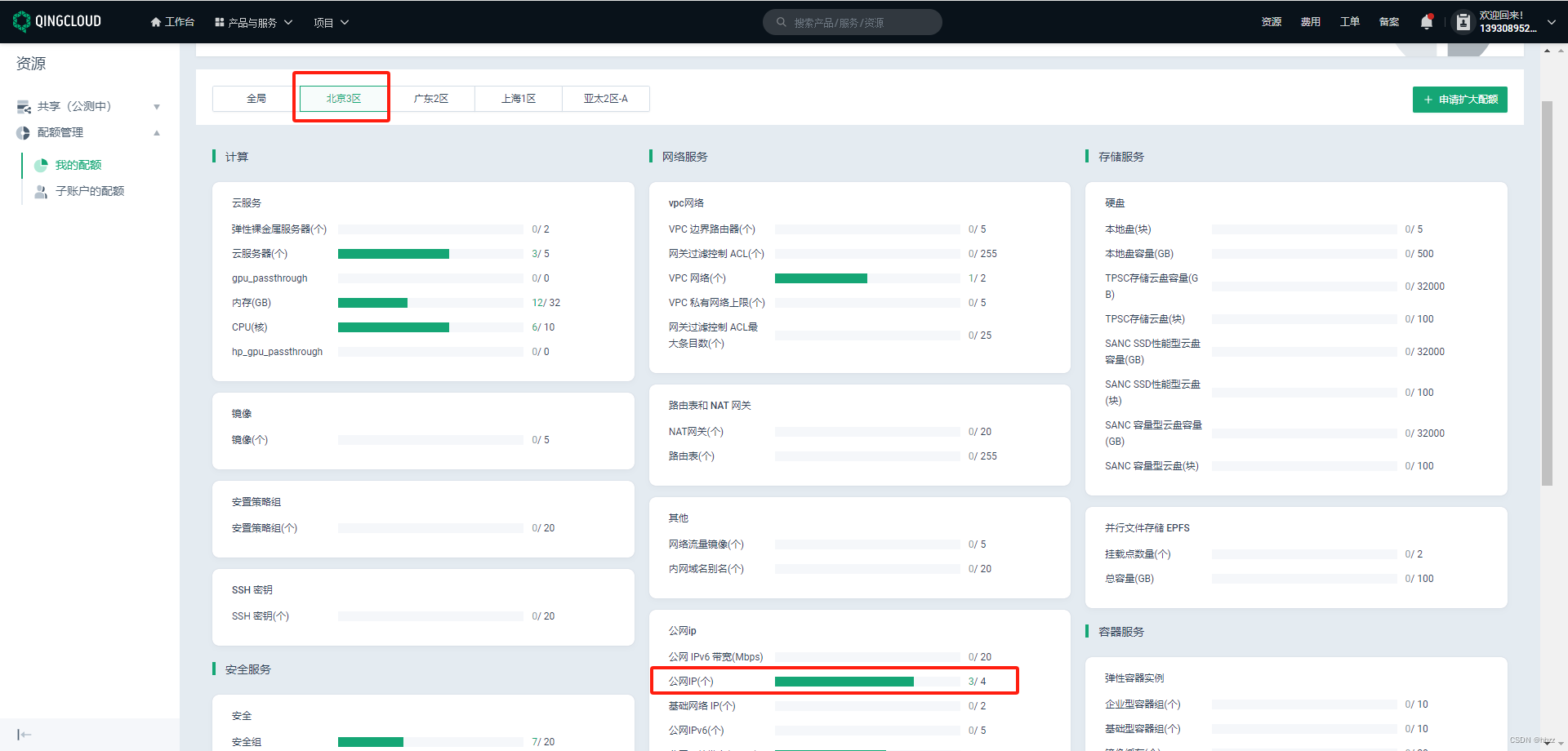
Task: Click the scrollbar up arrow
Action: (x=1547, y=51)
